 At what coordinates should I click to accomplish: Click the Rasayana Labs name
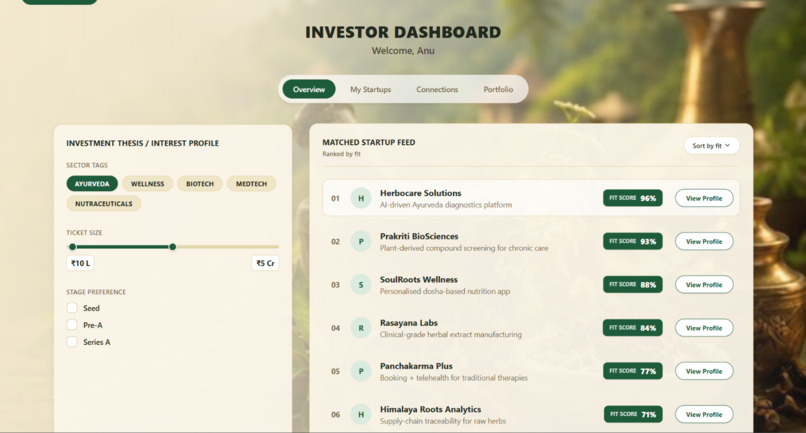(x=409, y=322)
